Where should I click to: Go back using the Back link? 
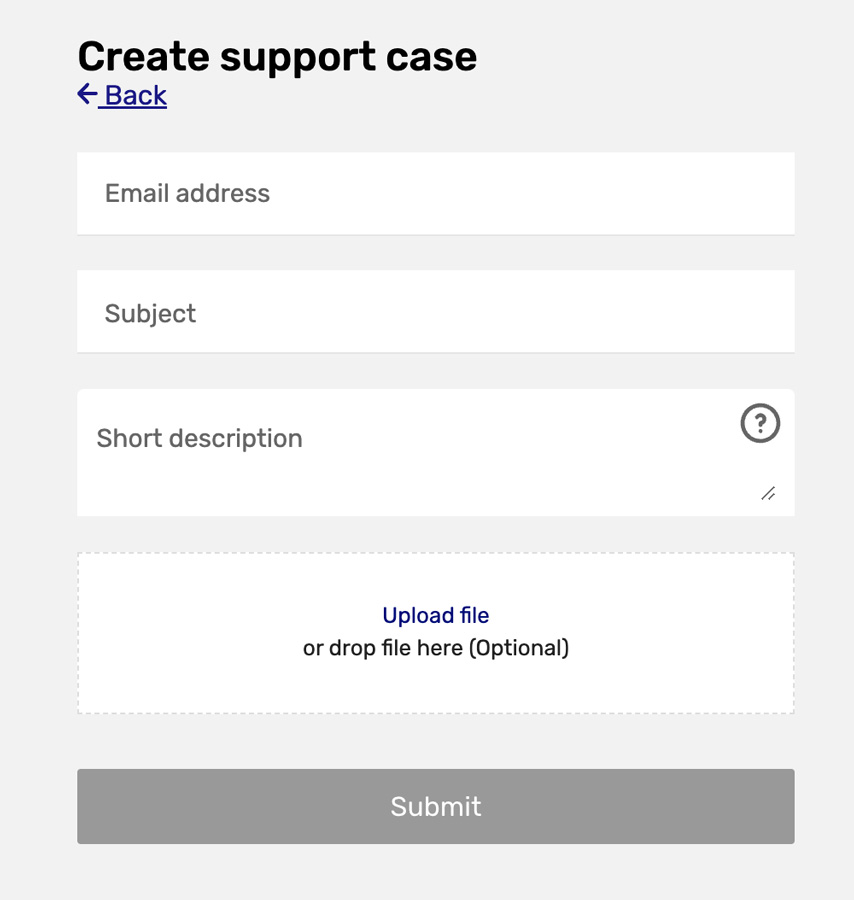tap(122, 95)
